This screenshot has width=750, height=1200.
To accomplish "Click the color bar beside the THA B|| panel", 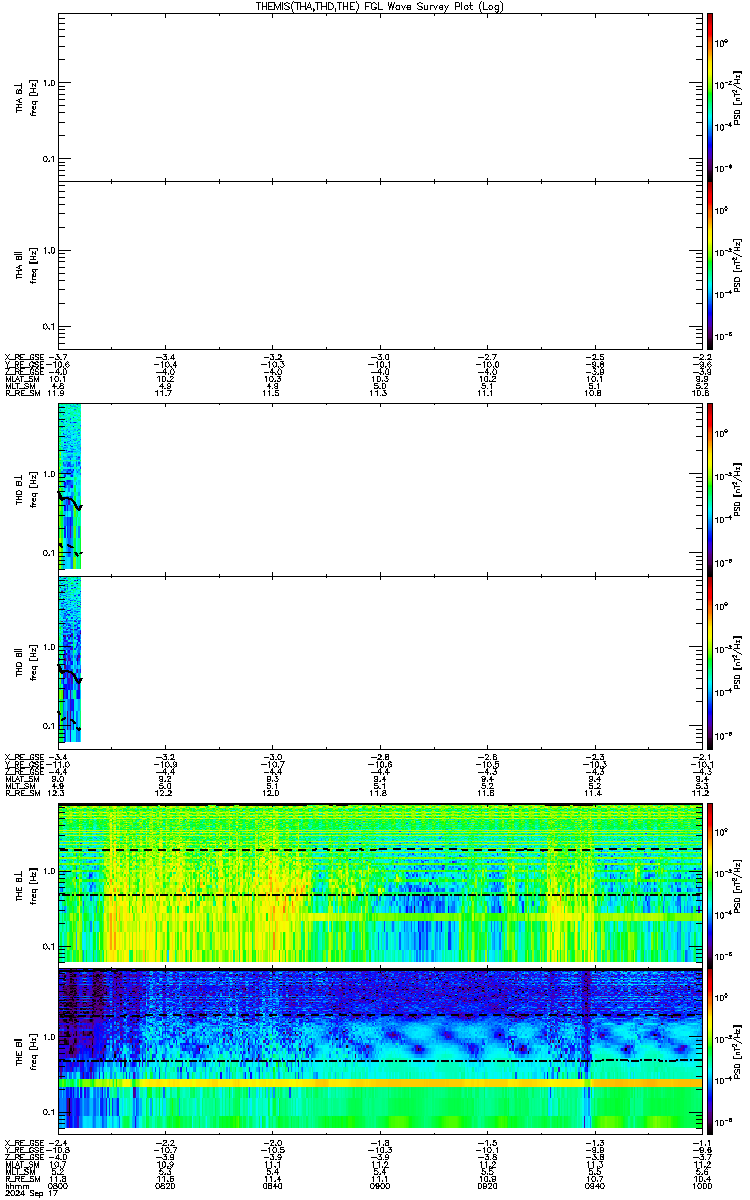I will (709, 265).
